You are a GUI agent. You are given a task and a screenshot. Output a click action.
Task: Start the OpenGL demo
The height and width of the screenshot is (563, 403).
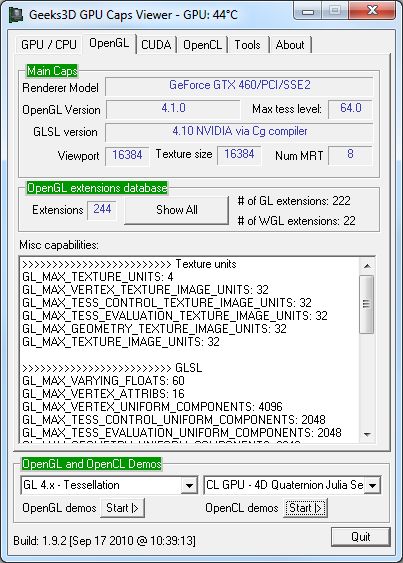(122, 508)
